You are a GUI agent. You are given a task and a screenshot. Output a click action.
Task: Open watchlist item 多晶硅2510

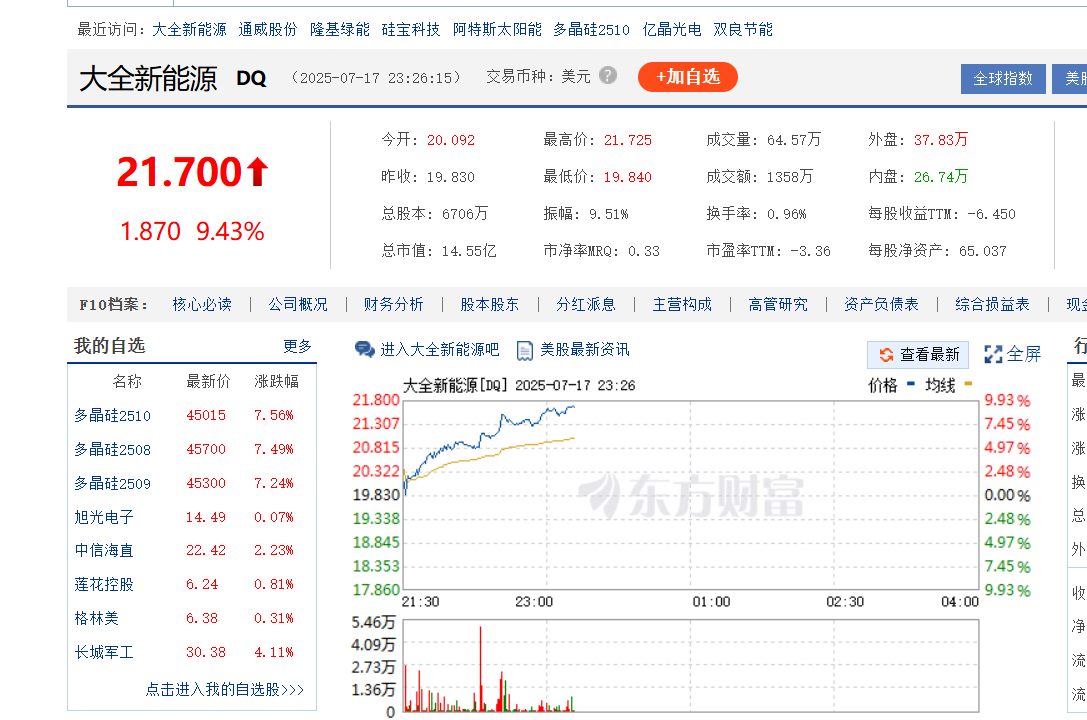point(112,416)
